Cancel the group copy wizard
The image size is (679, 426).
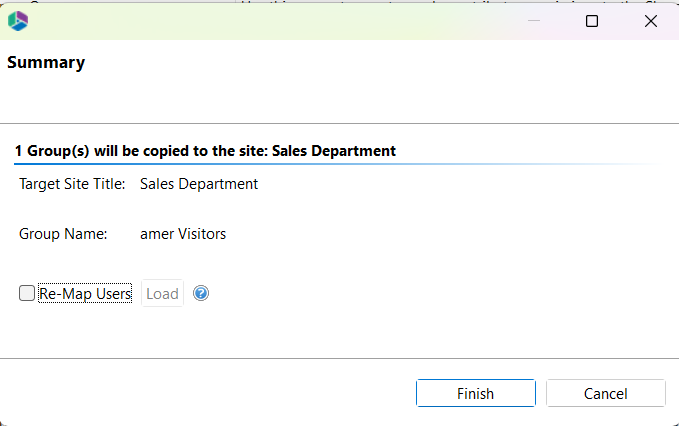coord(605,393)
